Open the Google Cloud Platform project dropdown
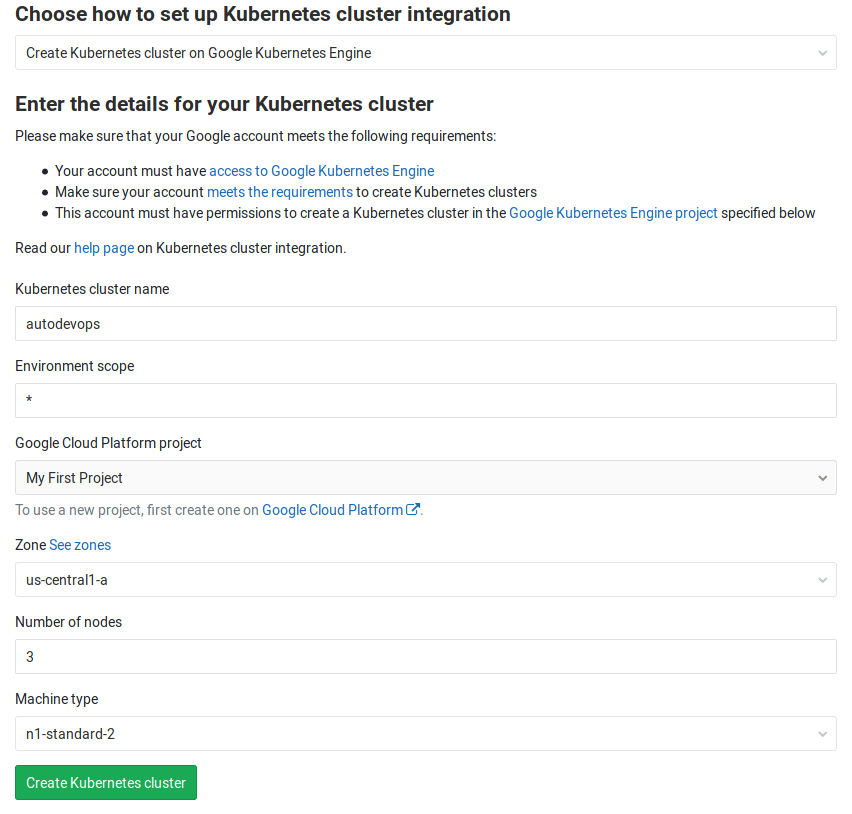852x814 pixels. click(x=425, y=477)
